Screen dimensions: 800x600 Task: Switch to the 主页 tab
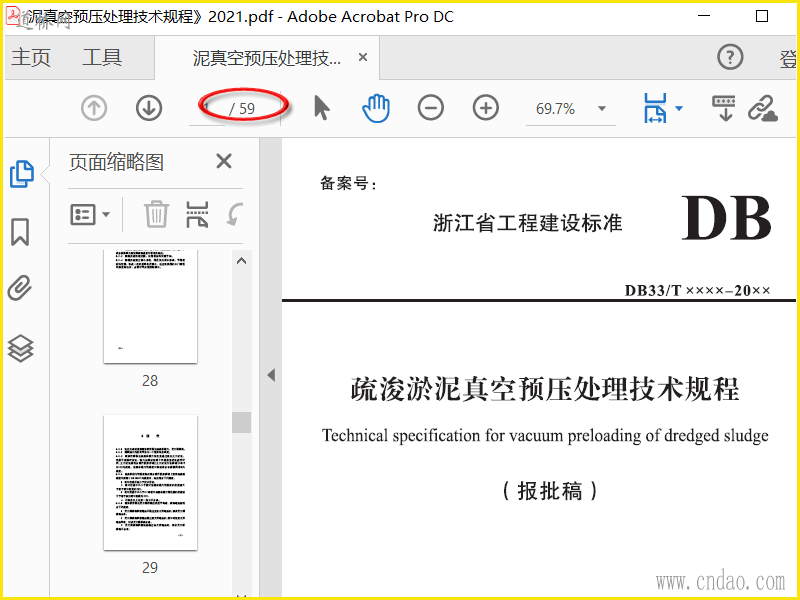(31, 57)
